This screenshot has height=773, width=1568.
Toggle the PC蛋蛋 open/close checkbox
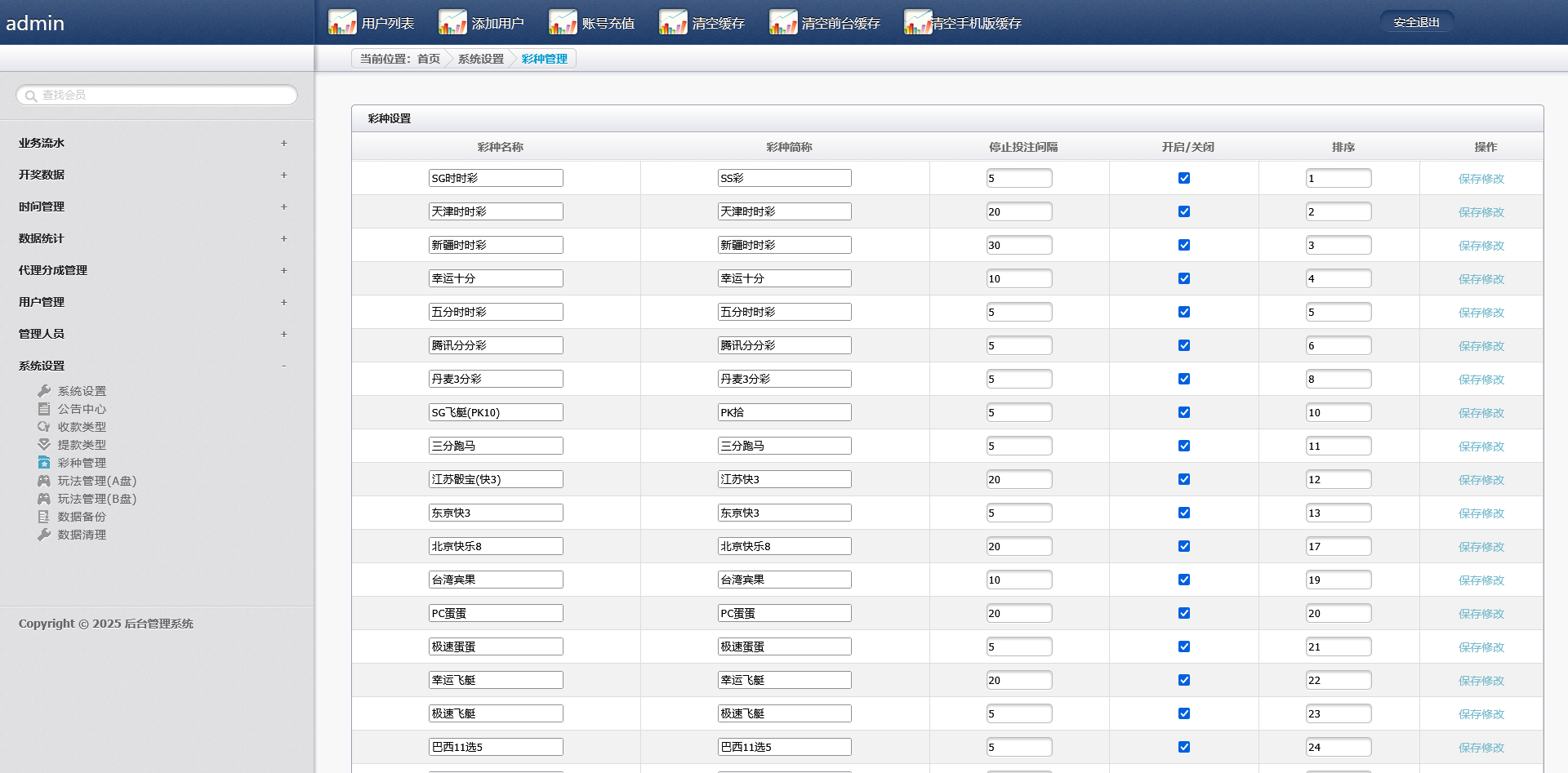click(x=1184, y=613)
